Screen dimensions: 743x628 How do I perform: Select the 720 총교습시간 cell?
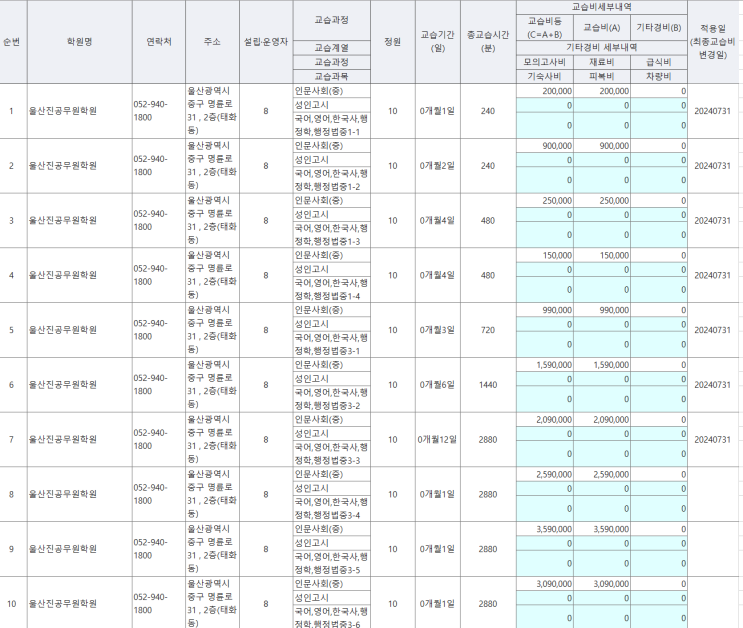[x=487, y=330]
